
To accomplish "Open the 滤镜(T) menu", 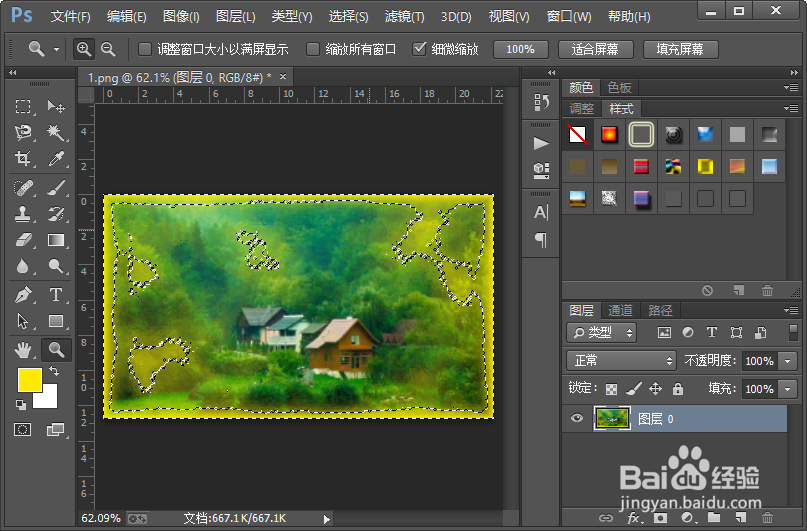I will [405, 16].
